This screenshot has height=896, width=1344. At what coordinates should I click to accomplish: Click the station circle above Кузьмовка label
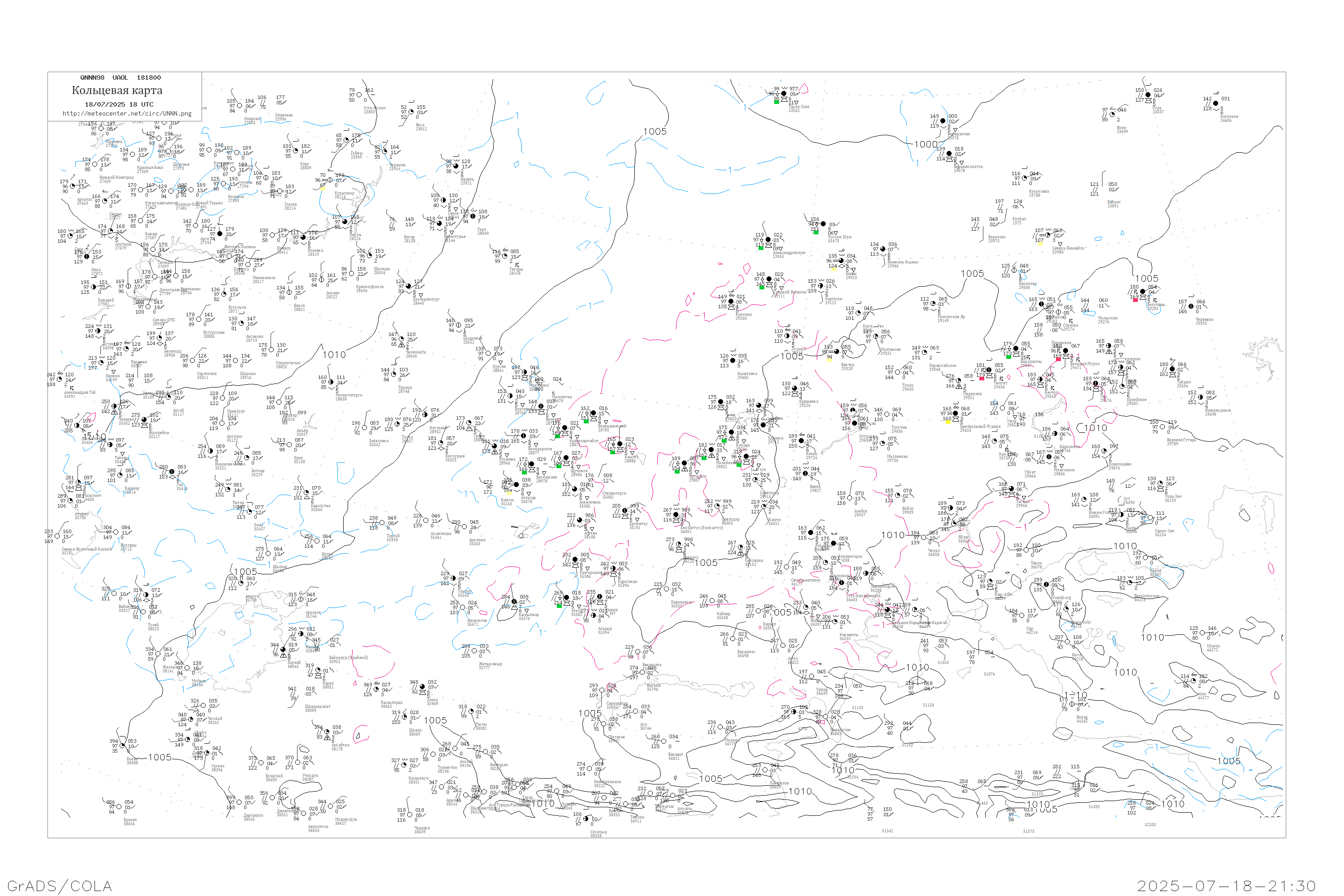click(1025, 178)
